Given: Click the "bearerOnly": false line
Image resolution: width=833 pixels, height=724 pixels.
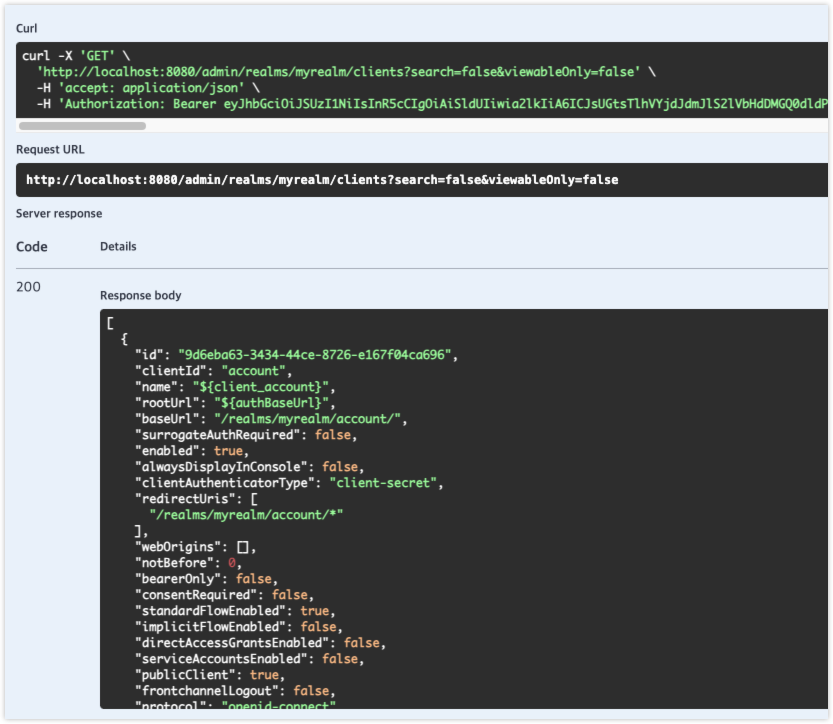Looking at the screenshot, I should click(x=206, y=578).
